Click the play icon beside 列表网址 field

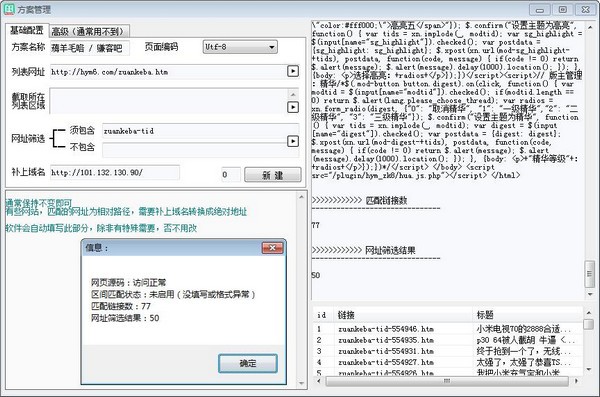[293, 71]
